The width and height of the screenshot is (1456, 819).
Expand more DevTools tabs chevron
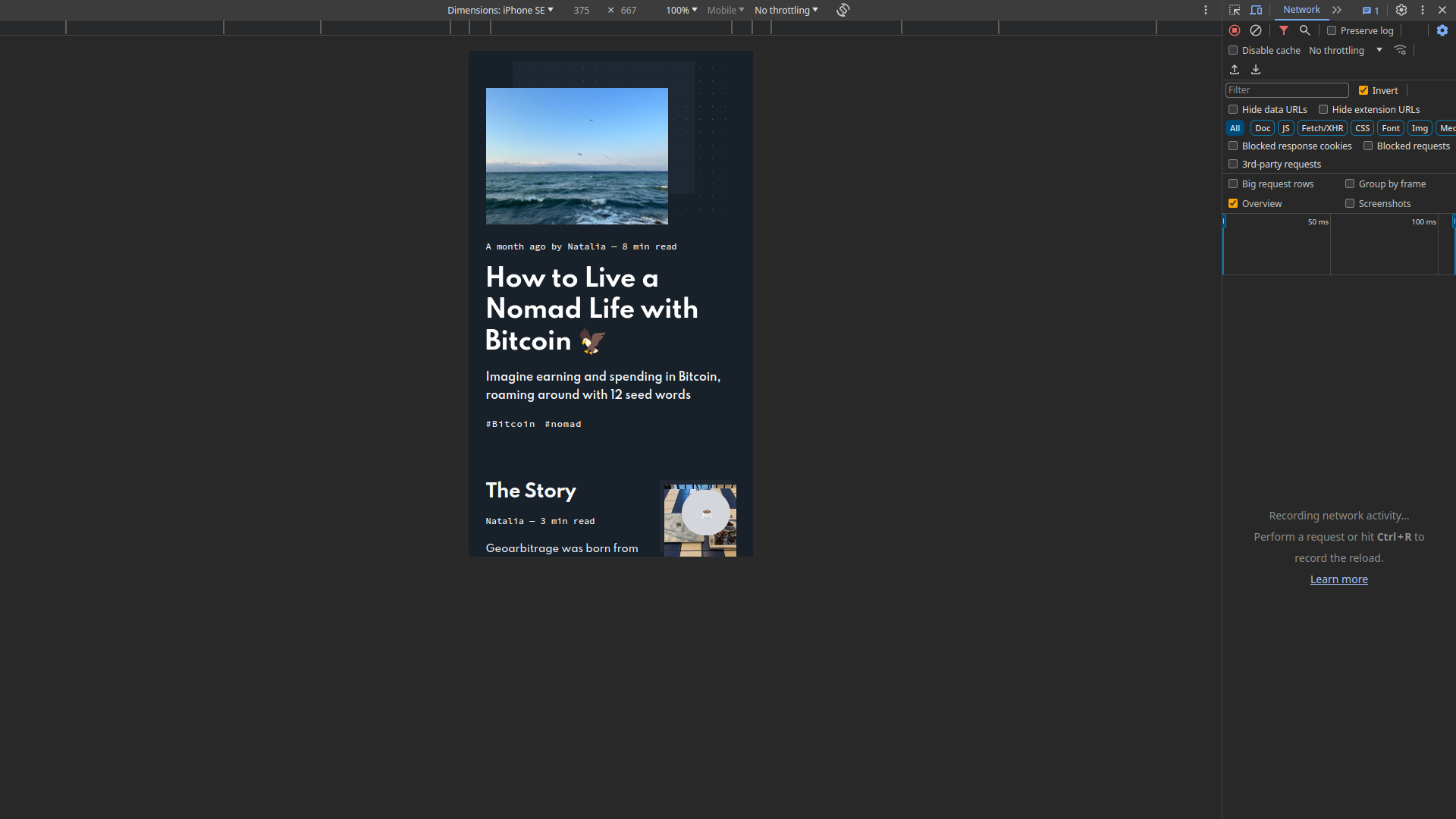click(x=1337, y=10)
